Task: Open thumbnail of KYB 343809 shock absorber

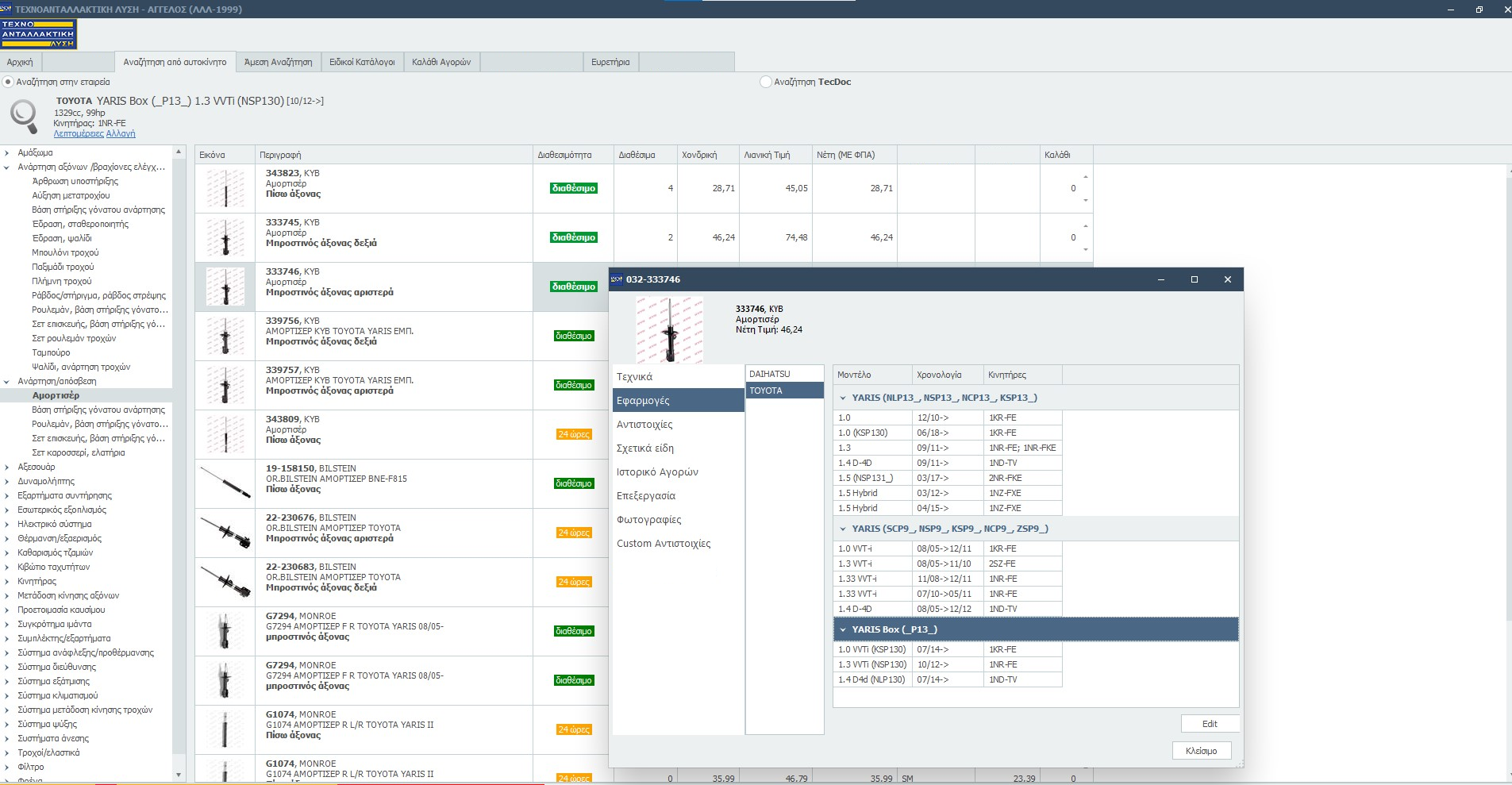Action: click(225, 435)
